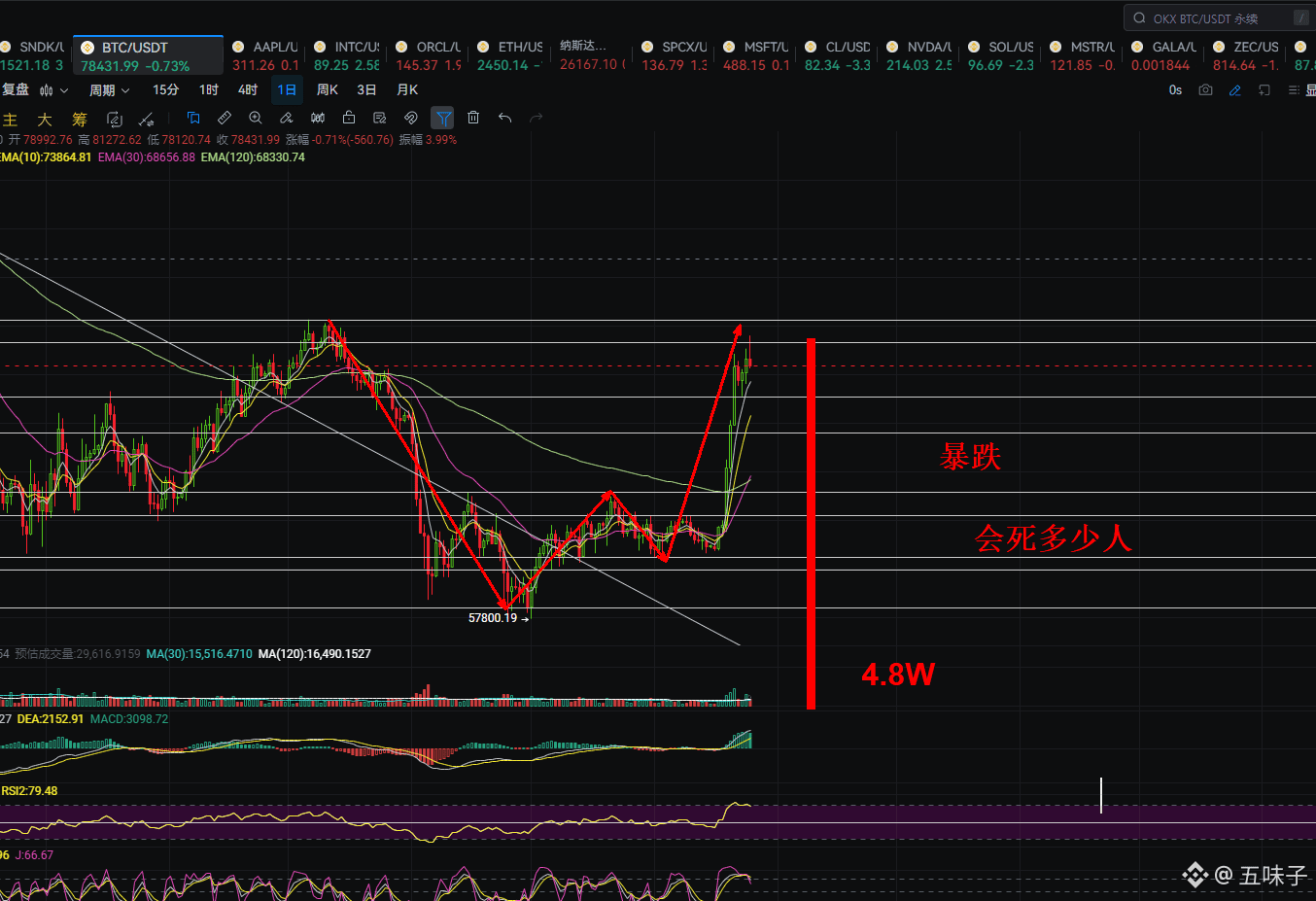Open the MSTR ticker tab
1316x901 pixels.
coord(1082,55)
